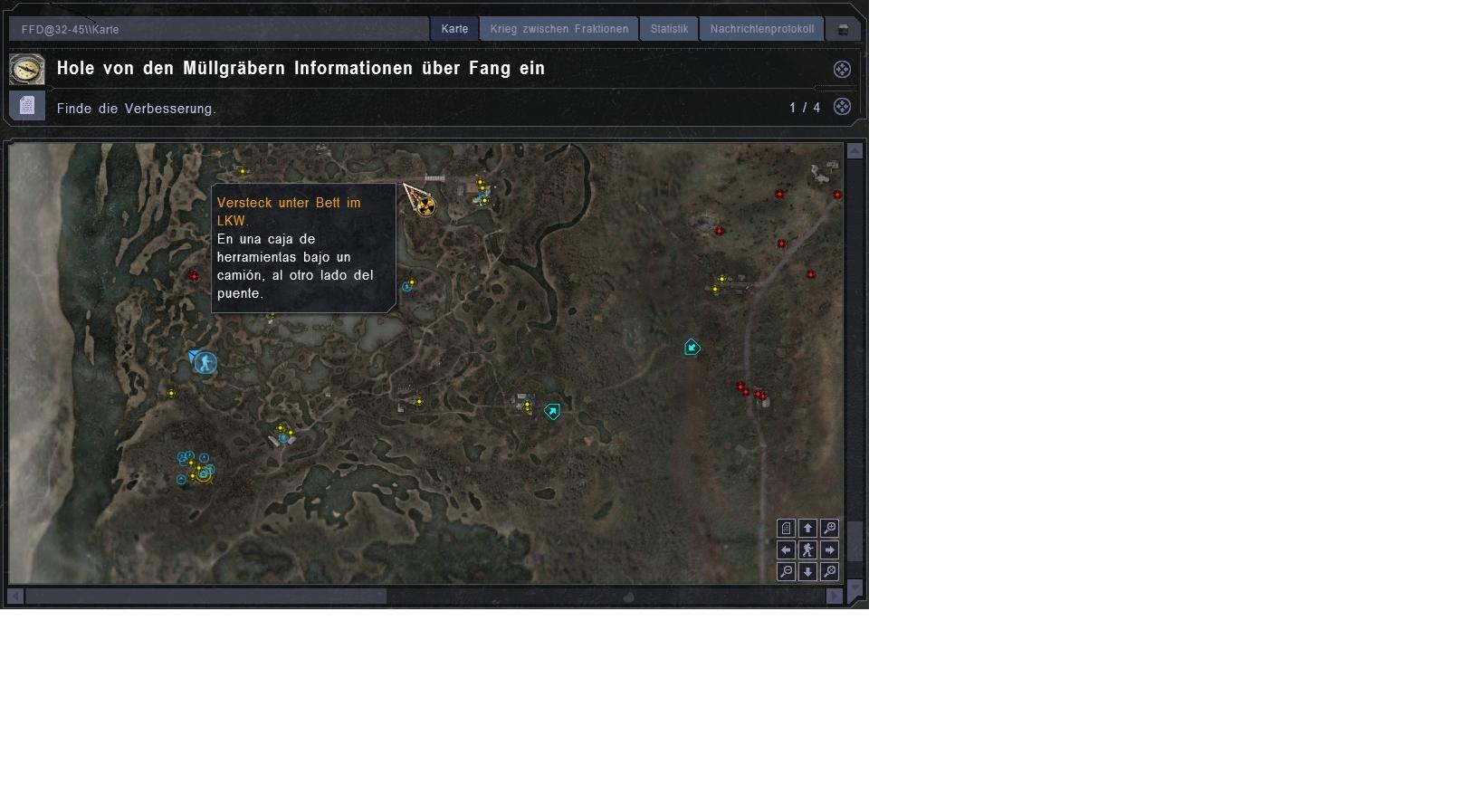Click the blue player position marker
Viewport: 1461px width, 812px height.
pyautogui.click(x=205, y=363)
